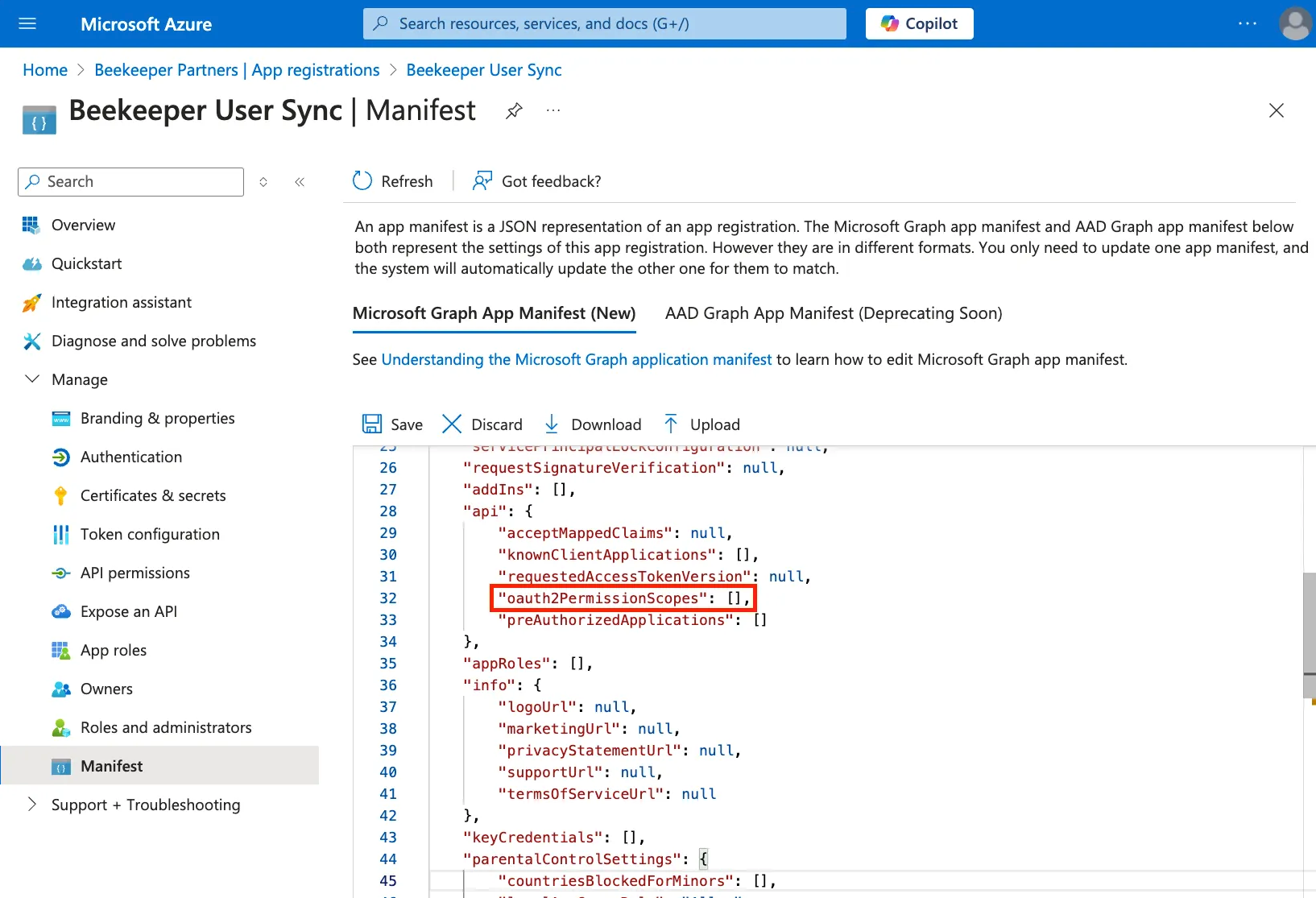Click the Expose an API cloud icon
Screen dimensions: 1316x898
[x=60, y=612]
